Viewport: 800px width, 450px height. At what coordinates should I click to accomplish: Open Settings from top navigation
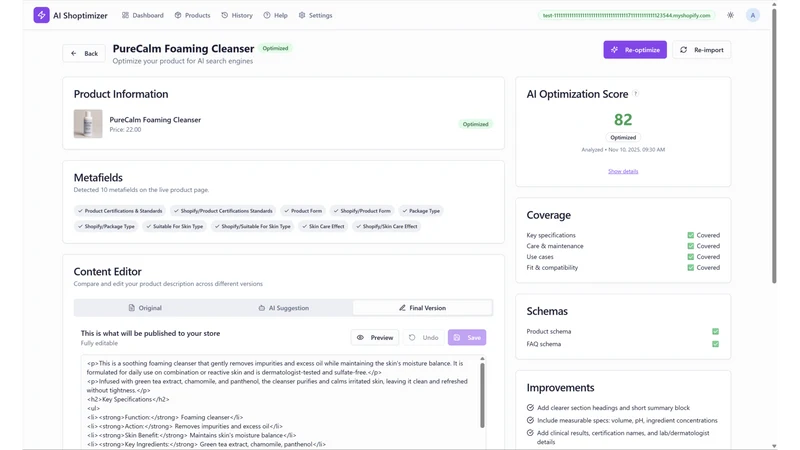tap(315, 15)
